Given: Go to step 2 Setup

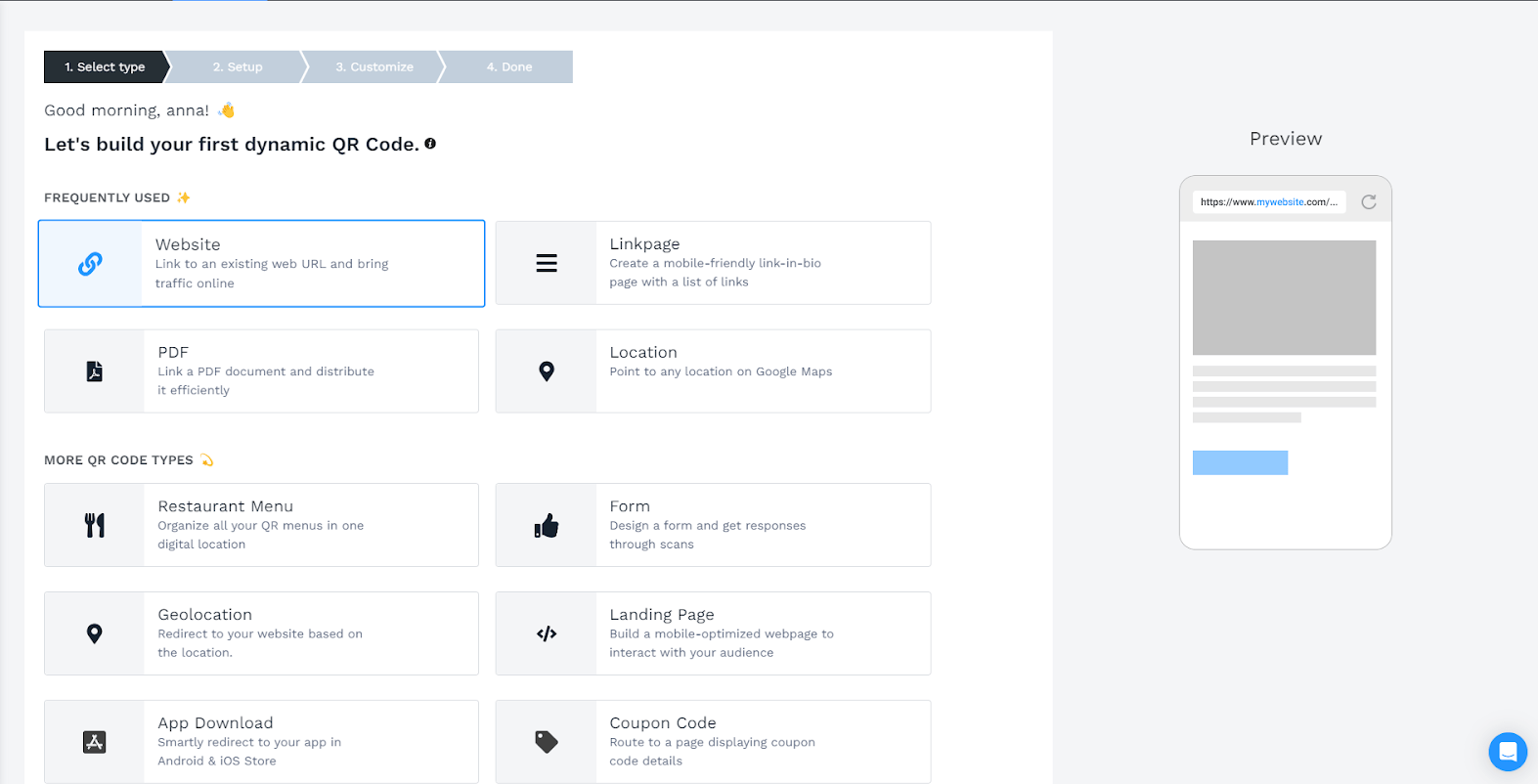Looking at the screenshot, I should click(x=238, y=66).
